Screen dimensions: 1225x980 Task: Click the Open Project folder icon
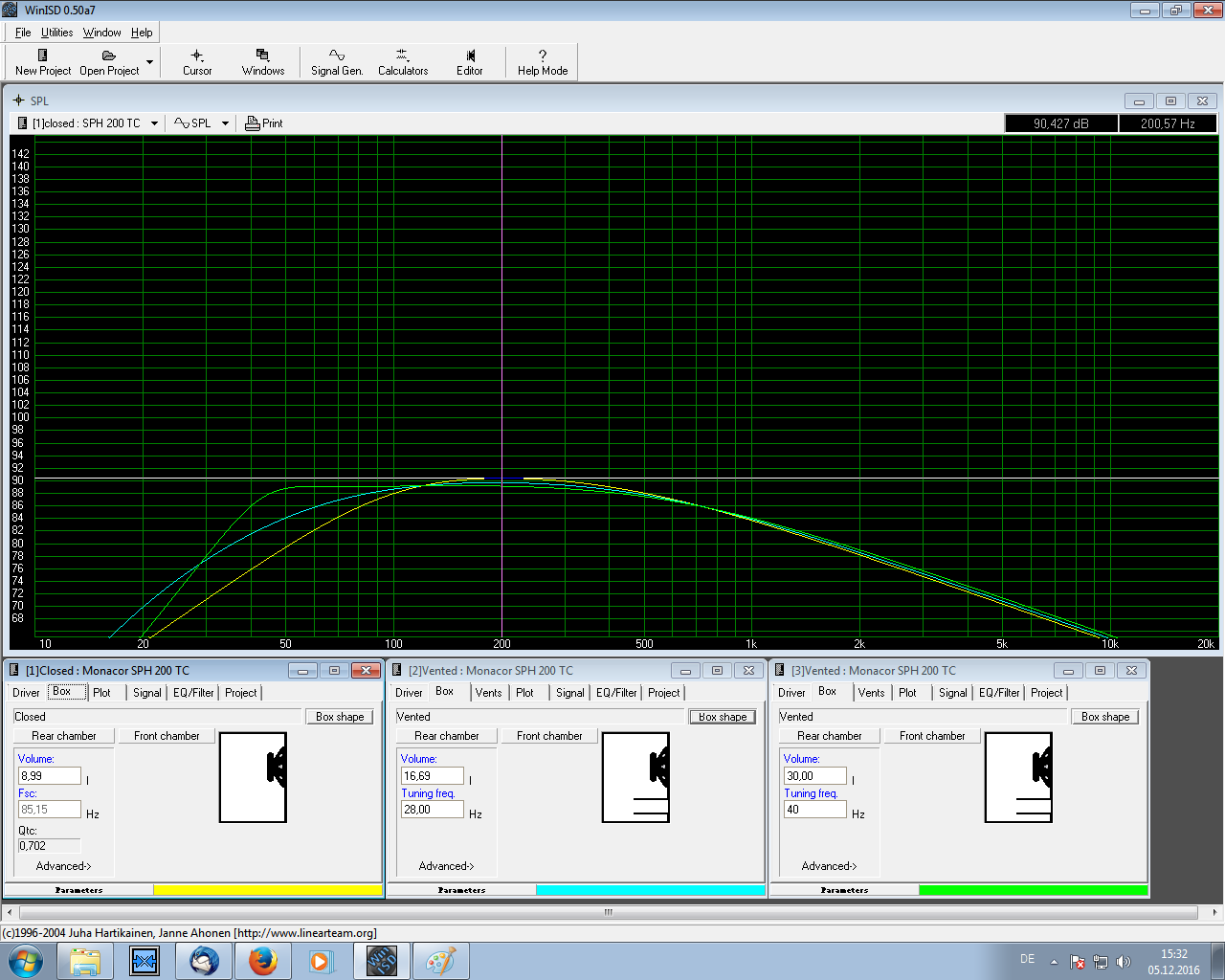click(108, 56)
